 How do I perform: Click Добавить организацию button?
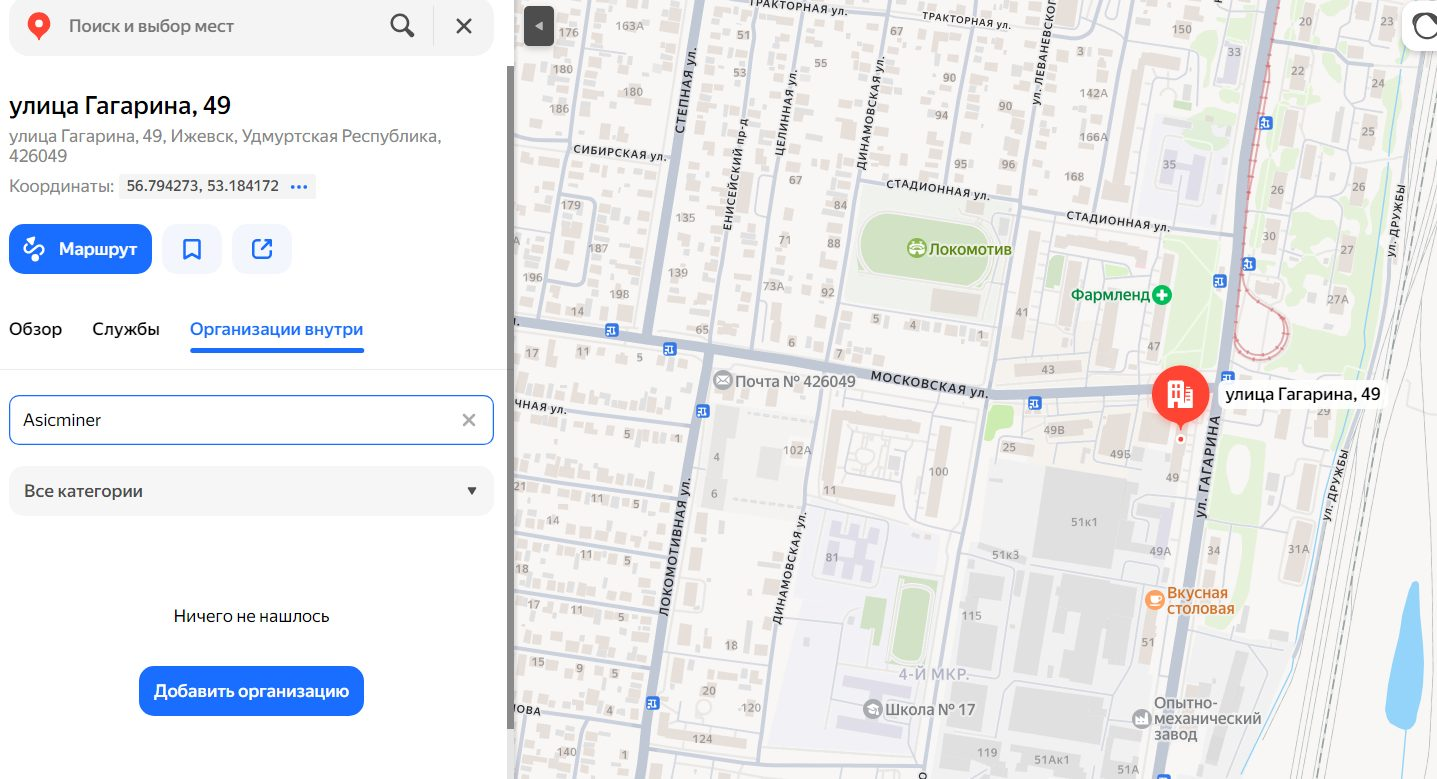click(251, 691)
